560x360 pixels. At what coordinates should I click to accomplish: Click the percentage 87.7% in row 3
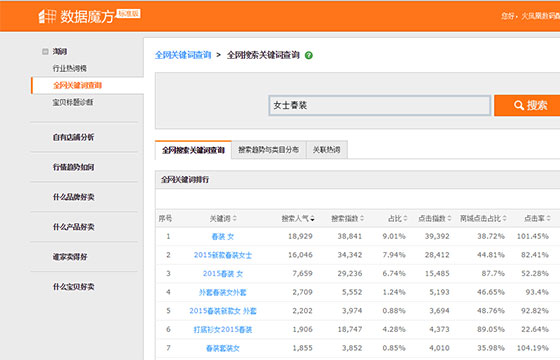493,273
